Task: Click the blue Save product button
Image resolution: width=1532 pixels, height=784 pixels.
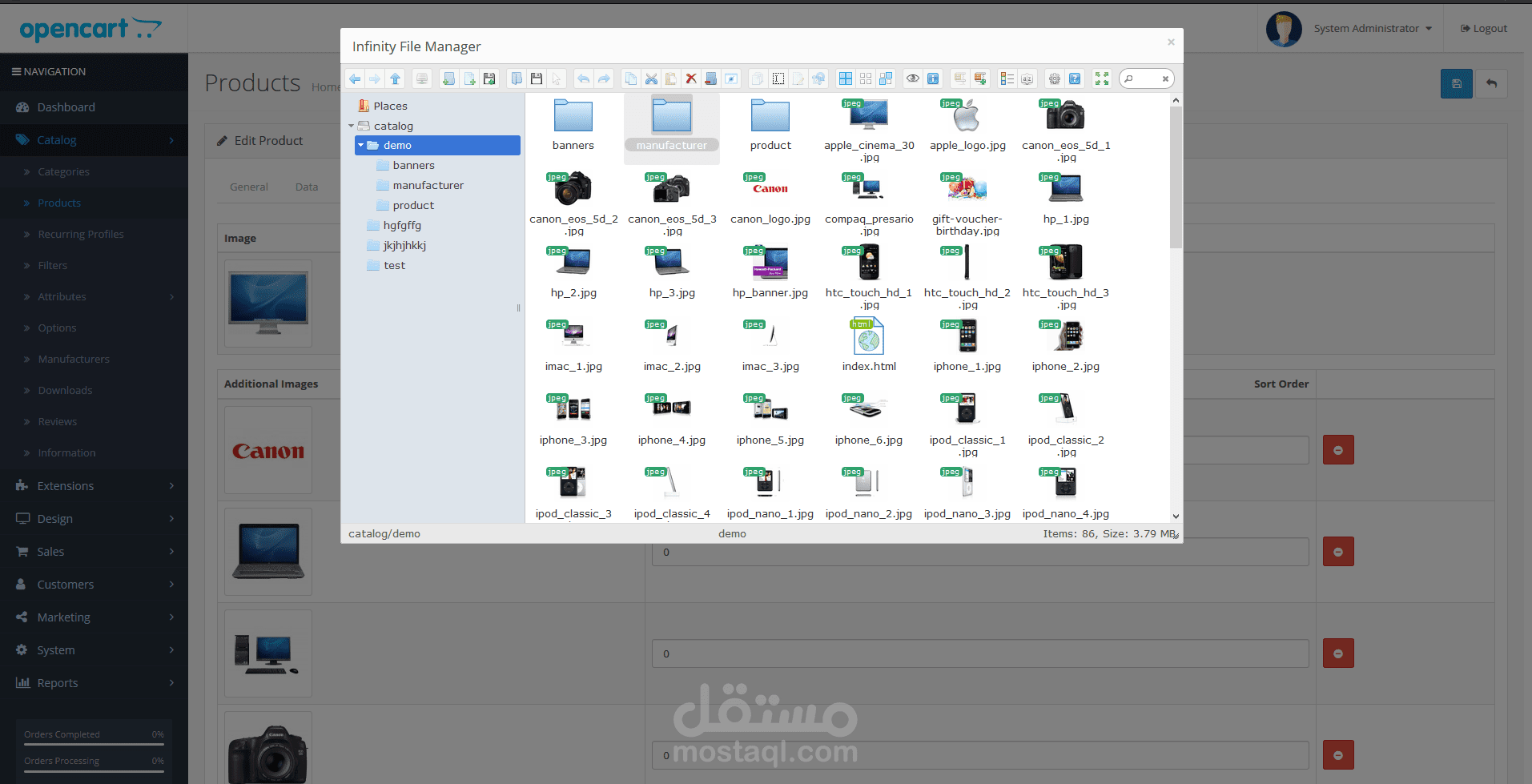Action: [1456, 83]
